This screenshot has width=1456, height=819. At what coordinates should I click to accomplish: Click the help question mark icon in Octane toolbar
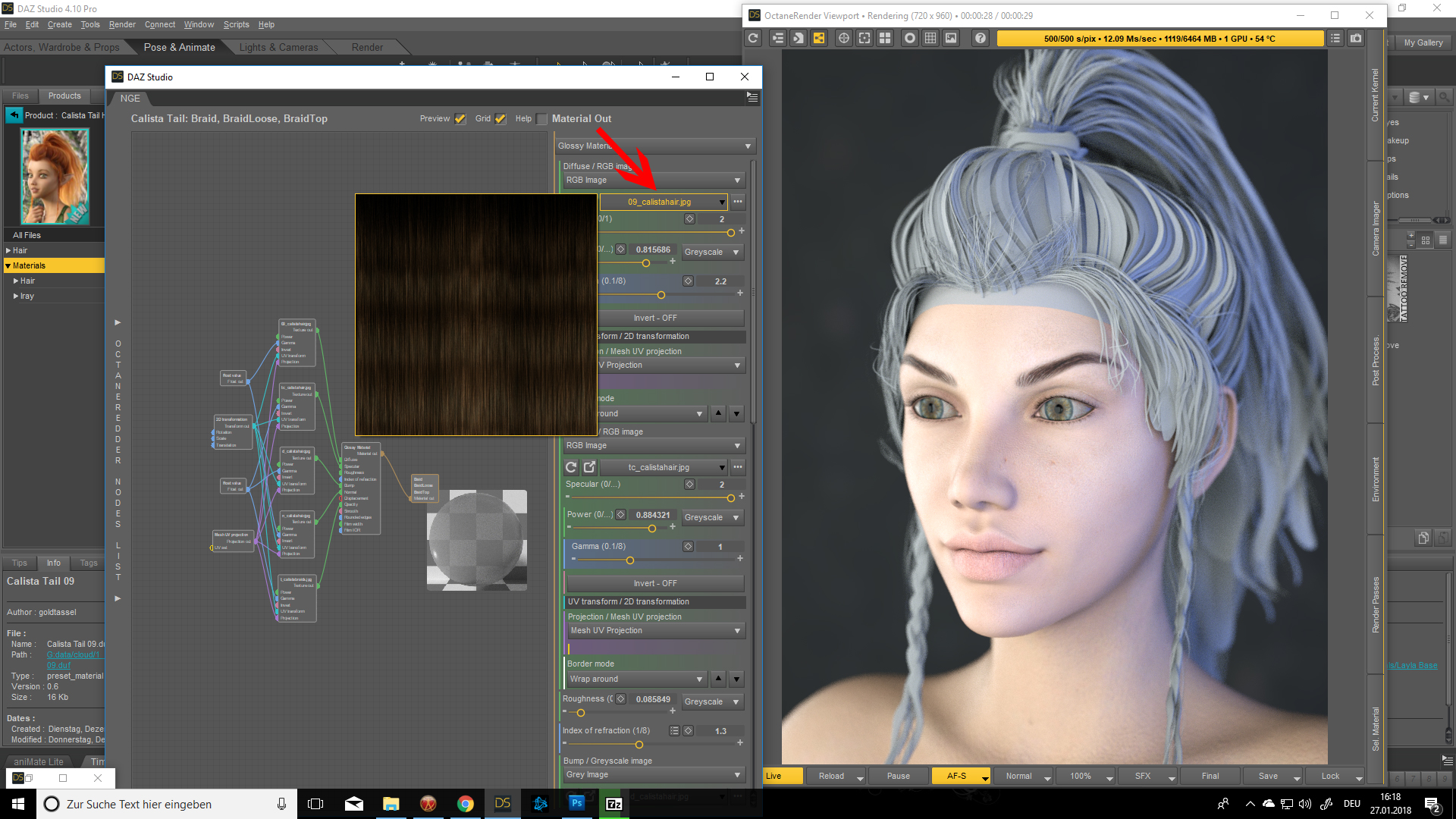click(x=981, y=39)
